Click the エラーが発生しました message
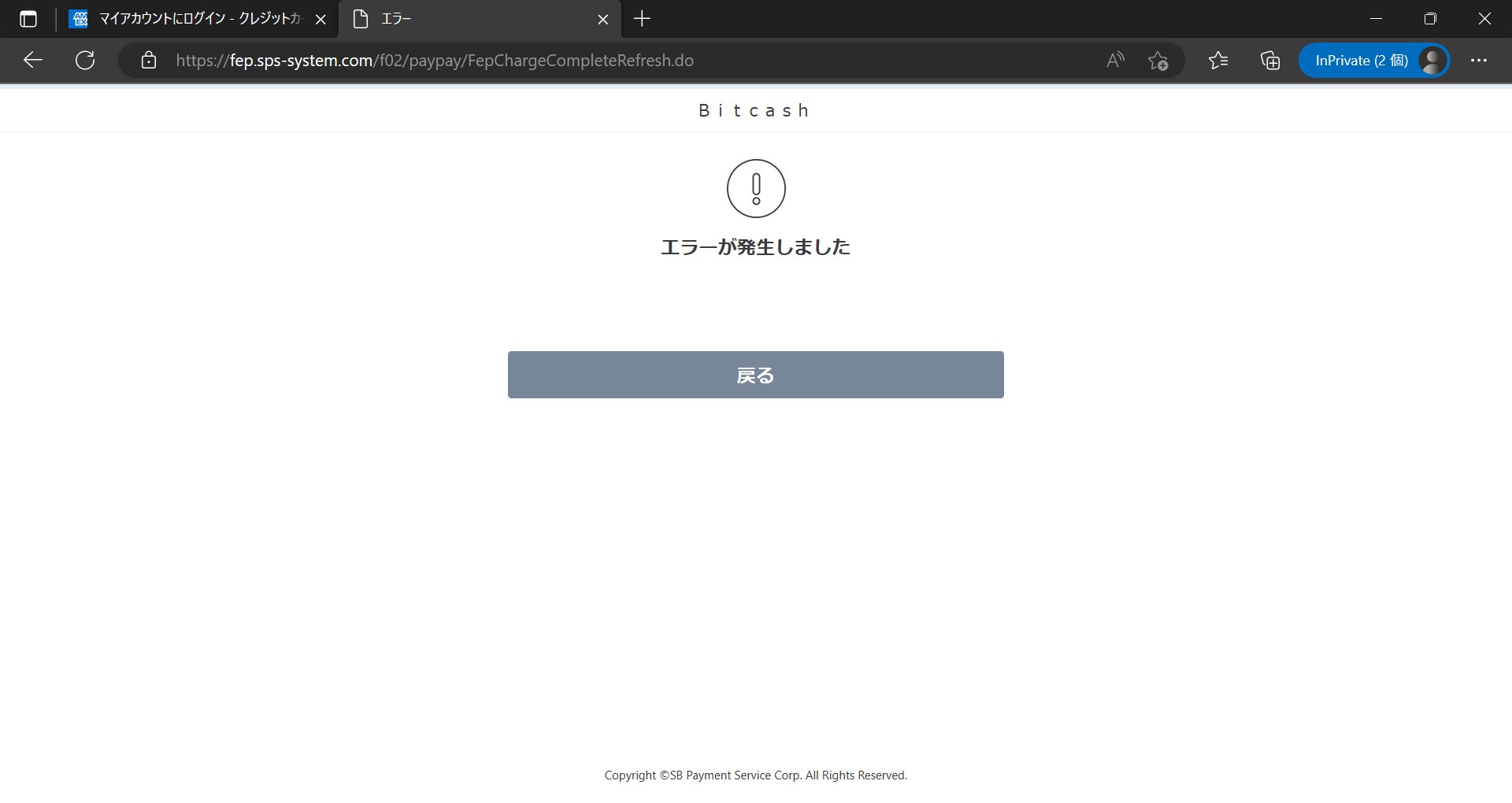Screen dimensions: 1512x803 click(756, 247)
